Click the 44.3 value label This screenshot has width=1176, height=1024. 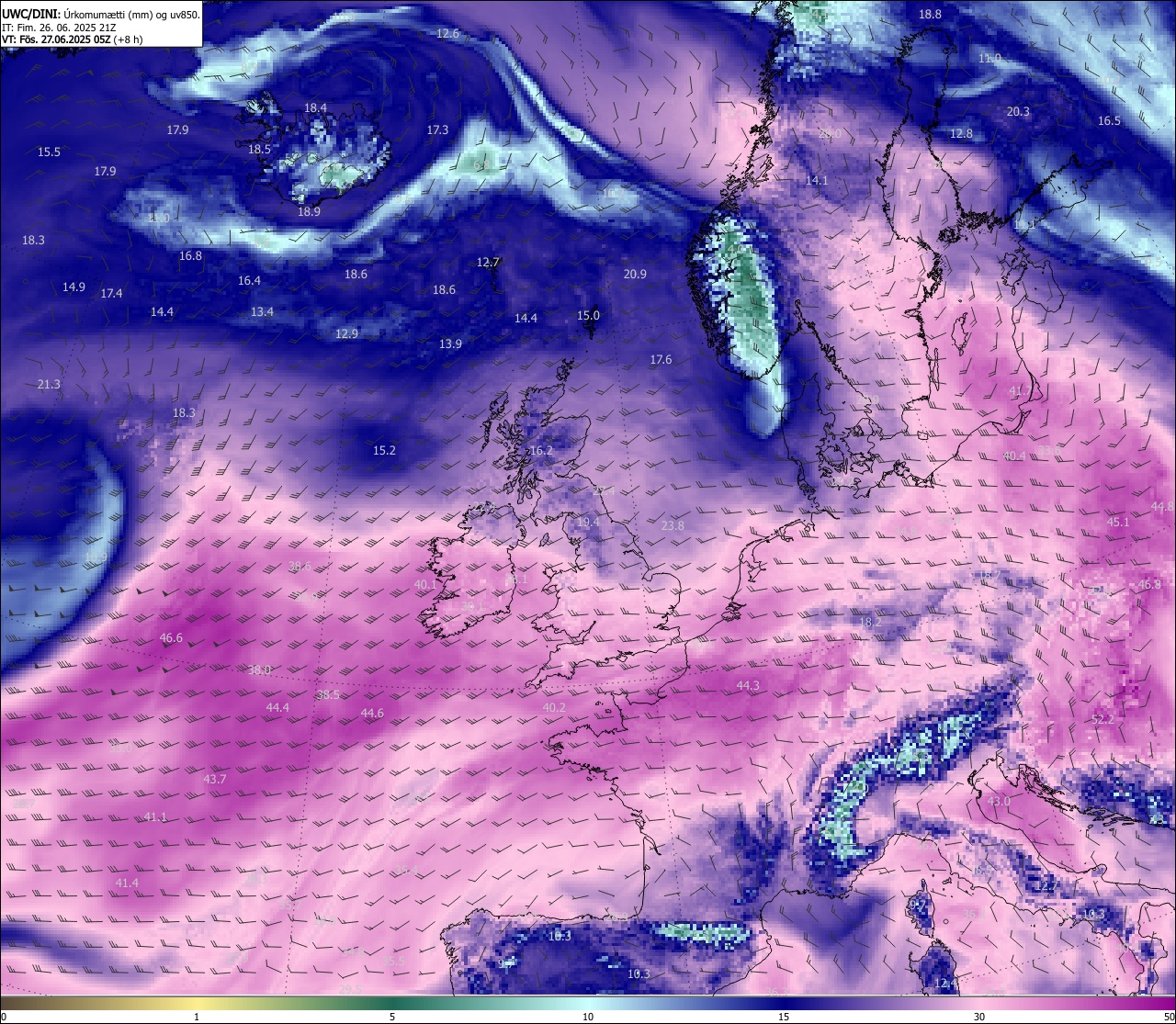(748, 686)
